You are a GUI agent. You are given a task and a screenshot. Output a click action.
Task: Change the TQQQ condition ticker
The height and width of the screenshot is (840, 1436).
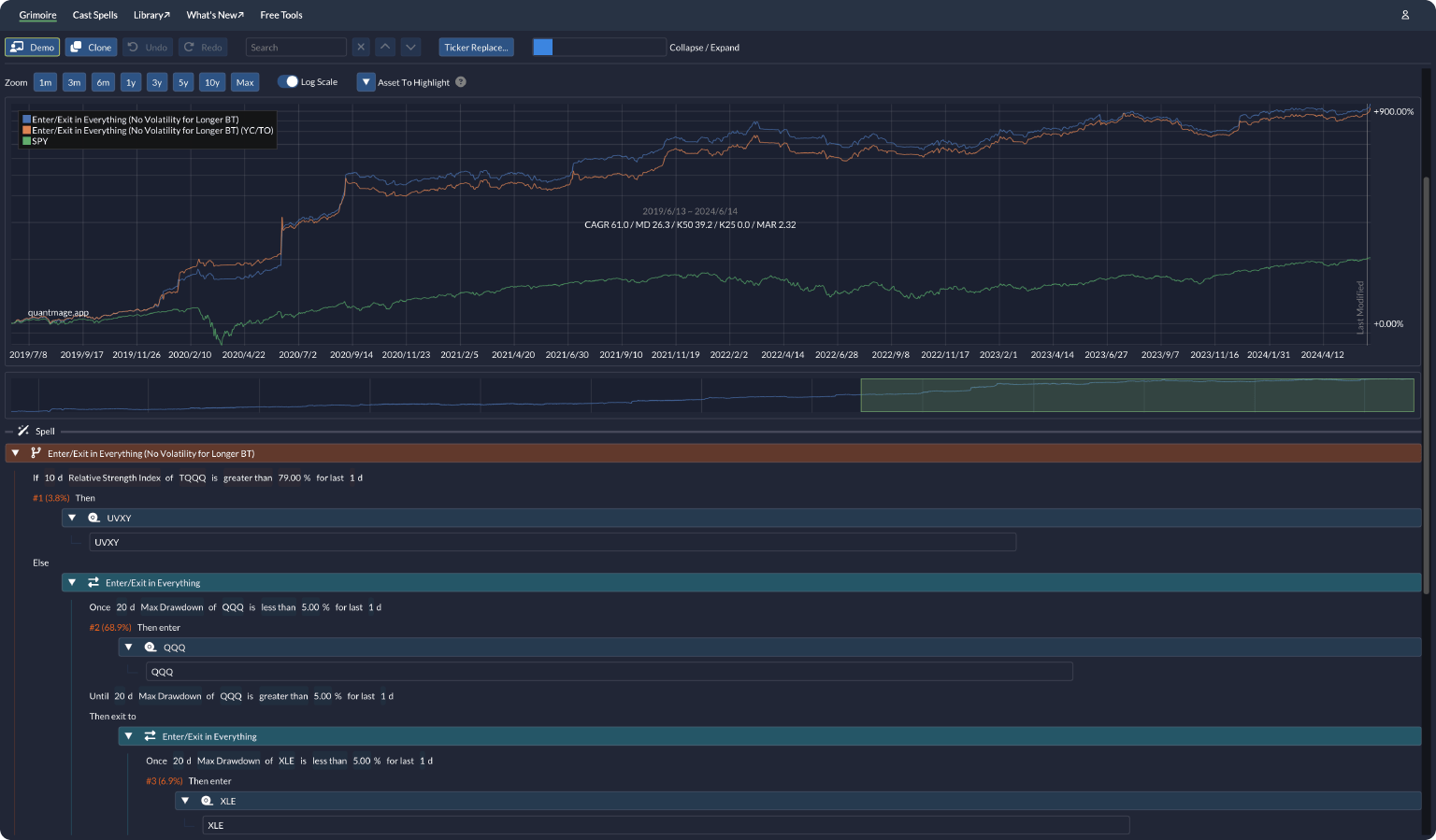click(193, 477)
